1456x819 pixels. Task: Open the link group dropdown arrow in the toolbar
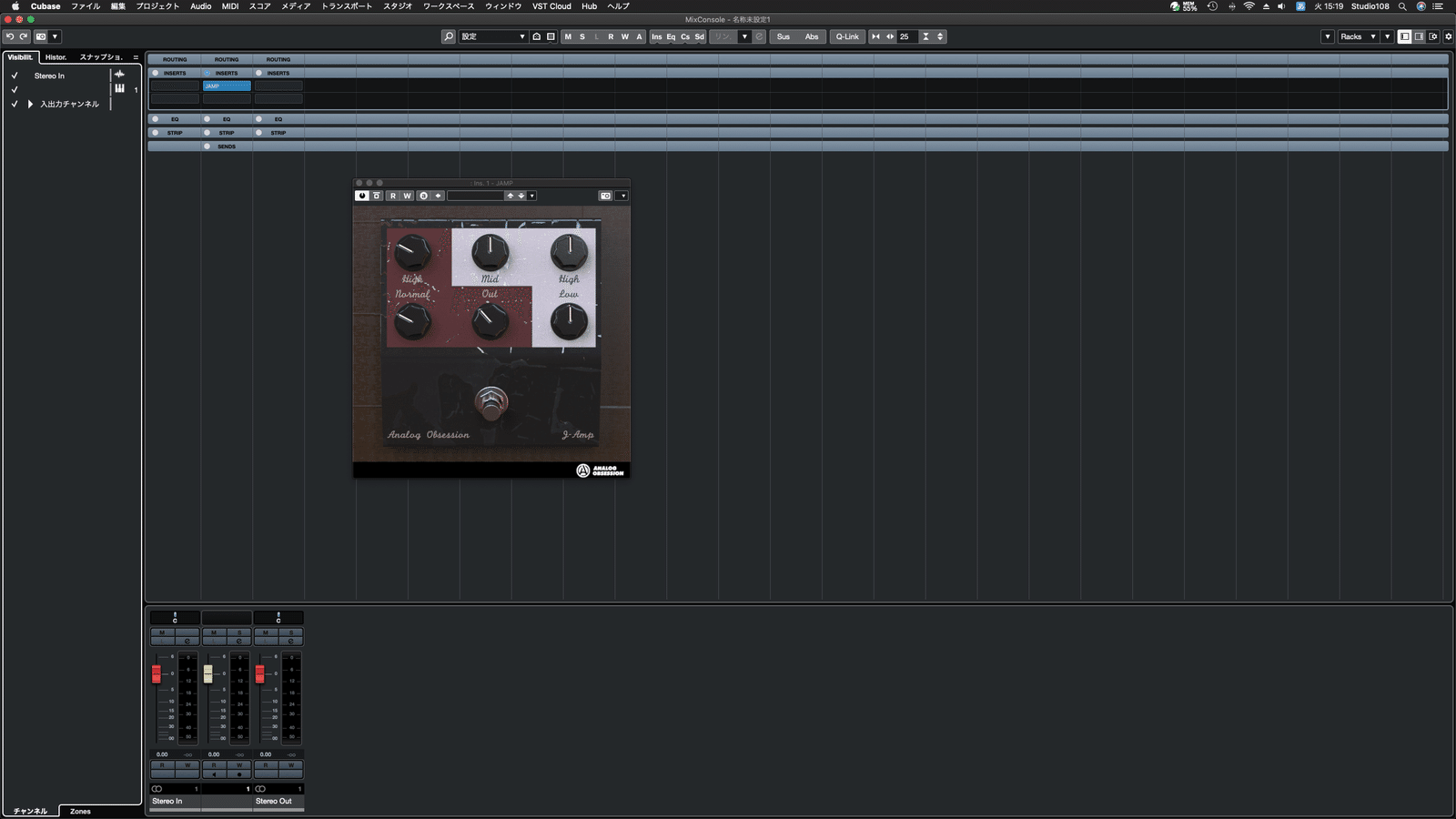[x=744, y=36]
